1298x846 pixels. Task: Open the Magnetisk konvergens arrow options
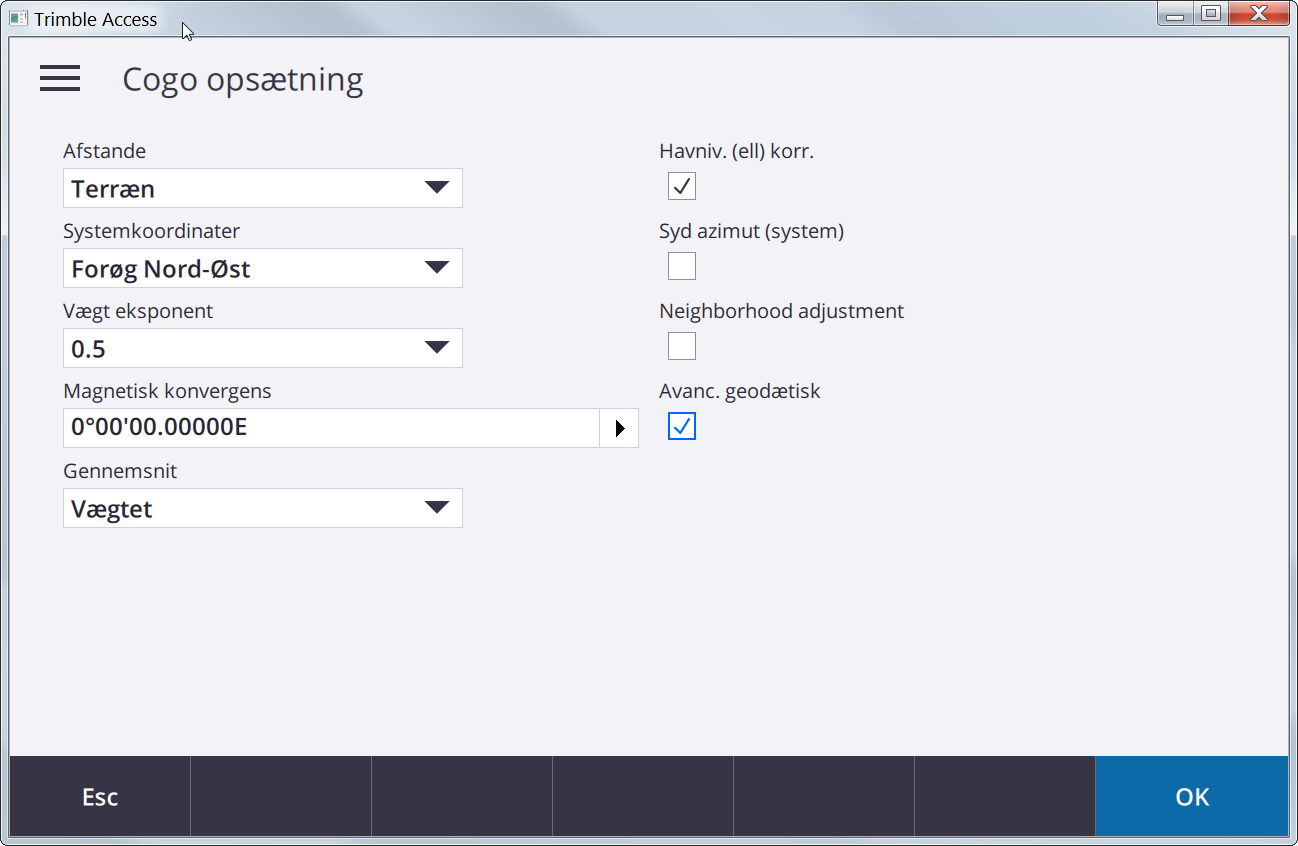click(x=619, y=428)
